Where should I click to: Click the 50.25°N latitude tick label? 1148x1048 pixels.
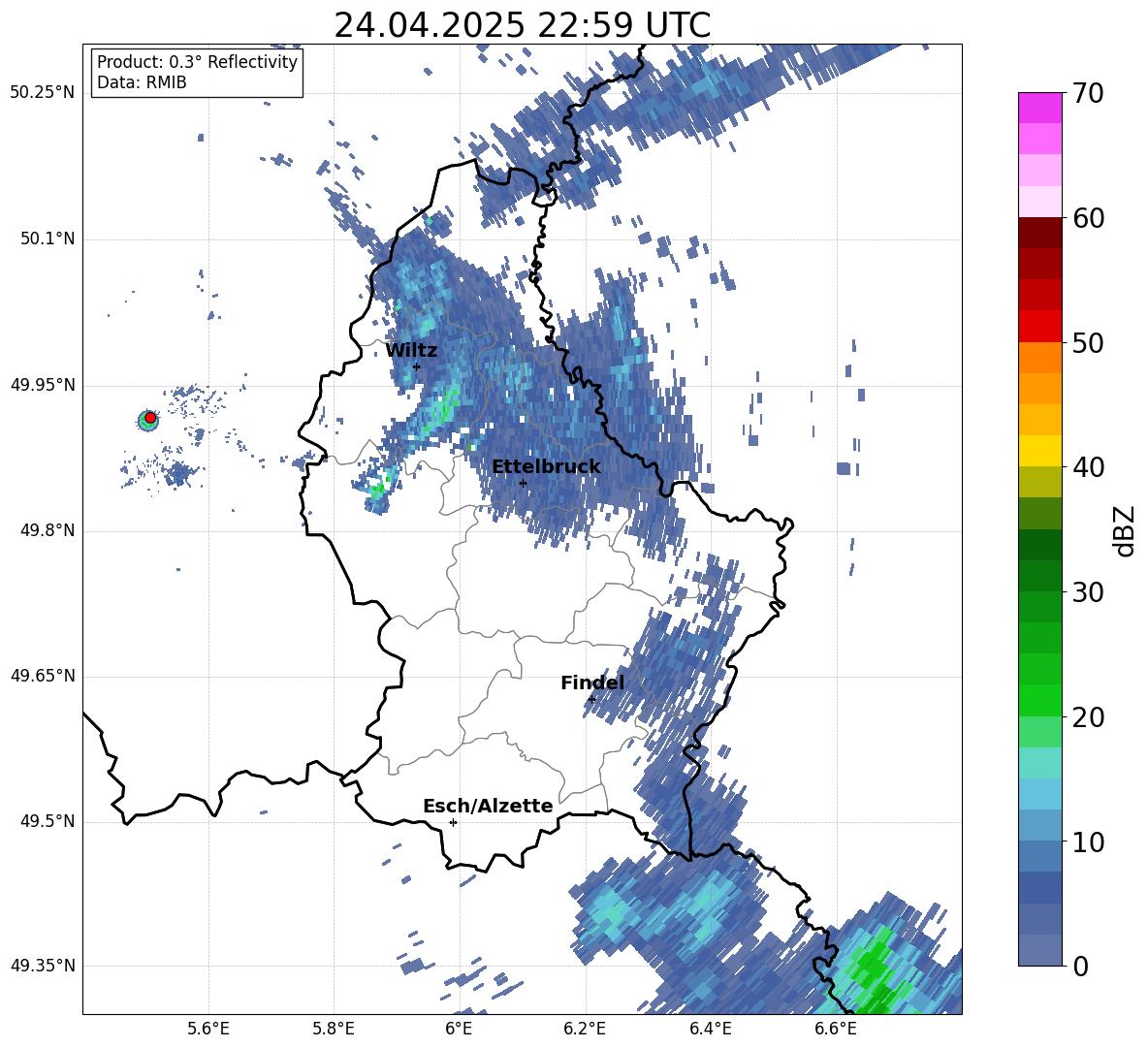[43, 93]
